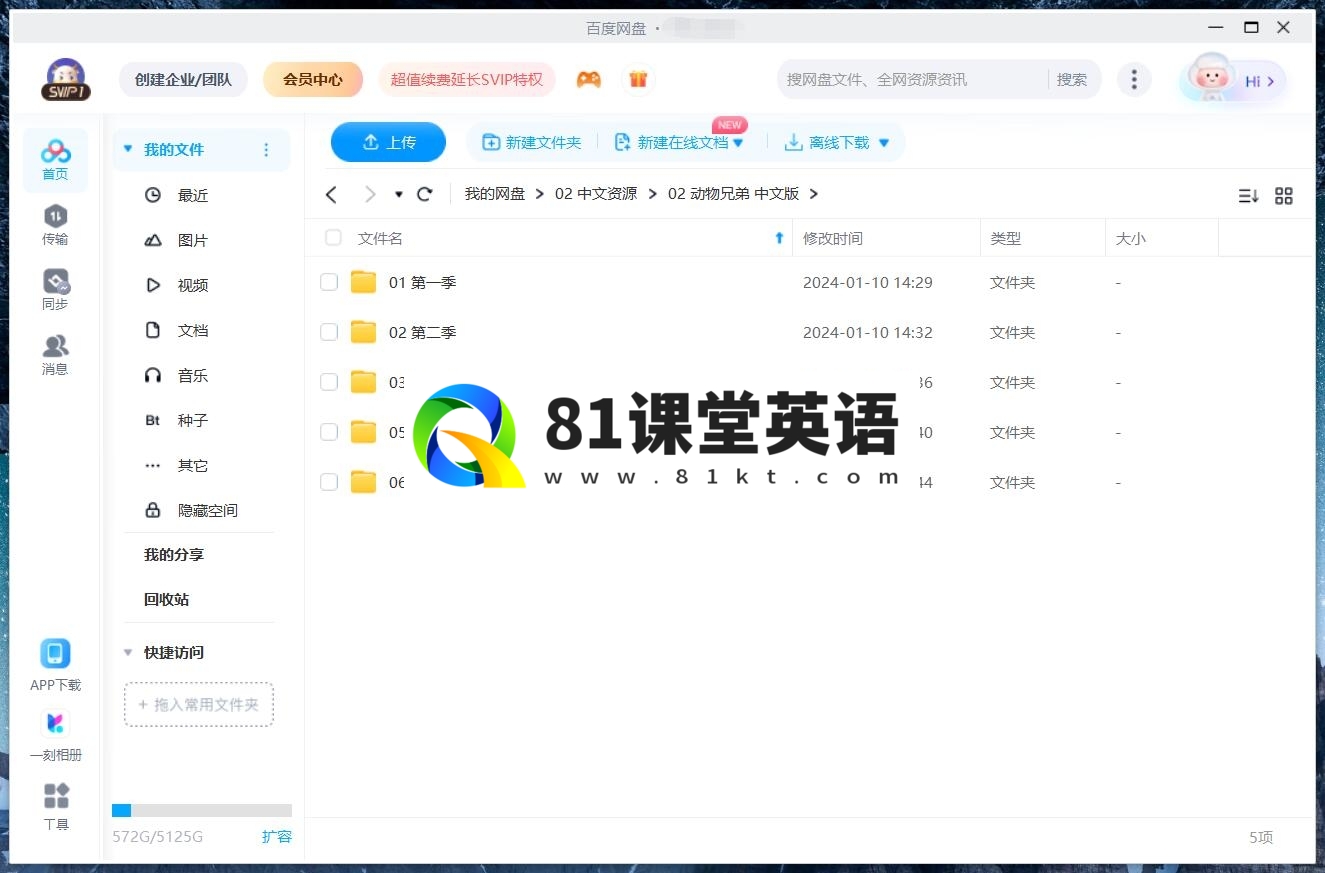Open the sort order icon
Viewport: 1325px width, 873px height.
(x=1248, y=196)
